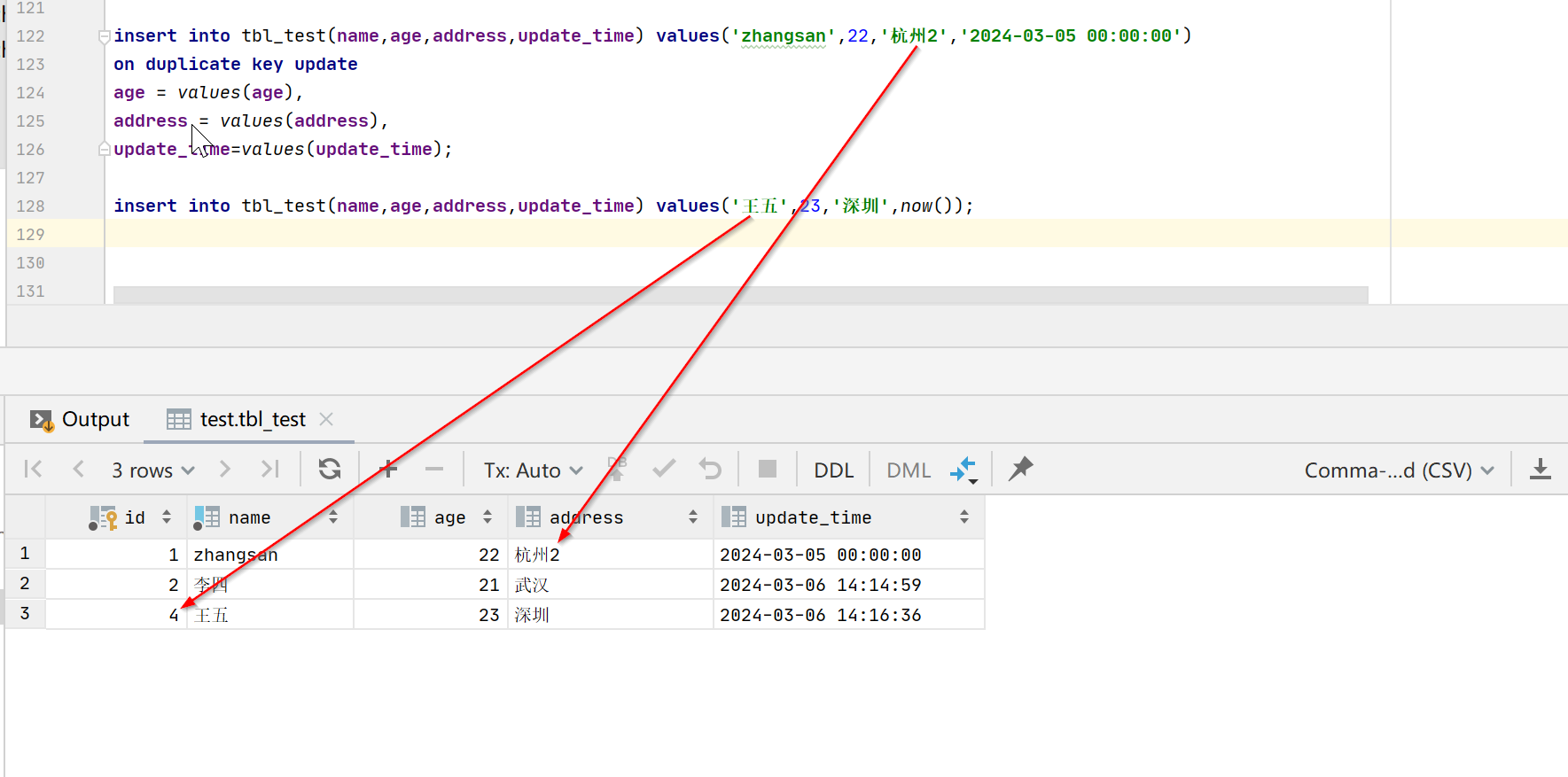Add a new row with plus icon
The image size is (1568, 777).
pyautogui.click(x=388, y=469)
